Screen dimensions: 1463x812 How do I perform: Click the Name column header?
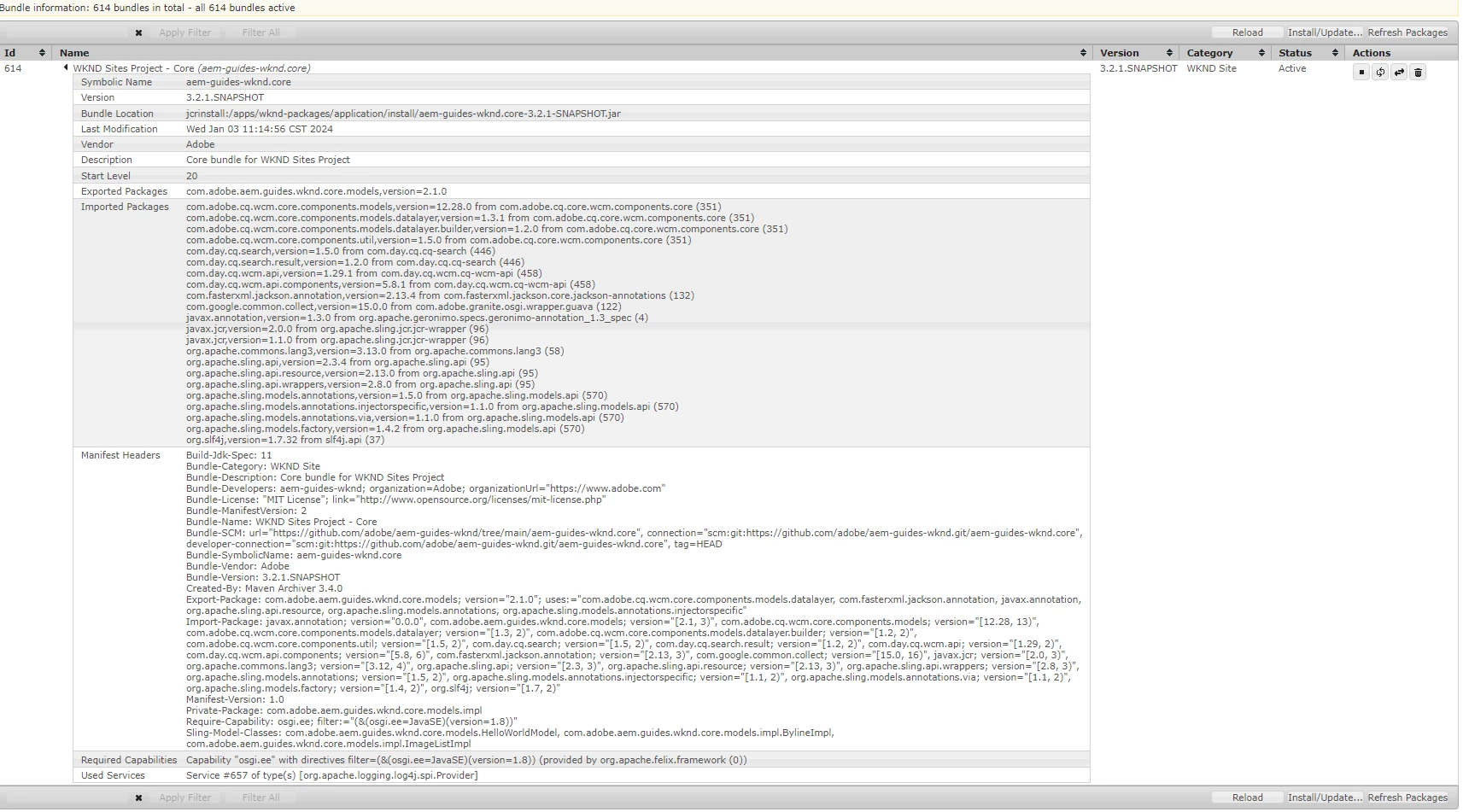tap(571, 53)
